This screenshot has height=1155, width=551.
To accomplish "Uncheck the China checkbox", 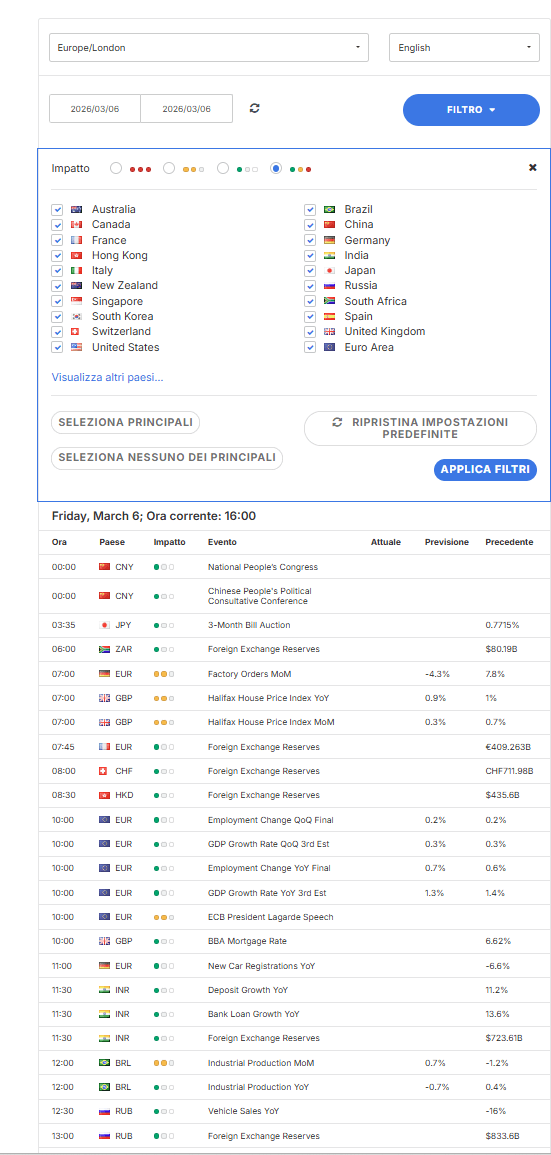I will point(310,225).
